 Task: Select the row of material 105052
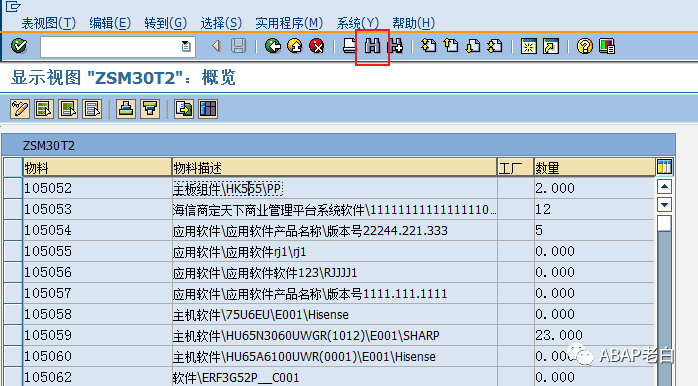coord(13,188)
